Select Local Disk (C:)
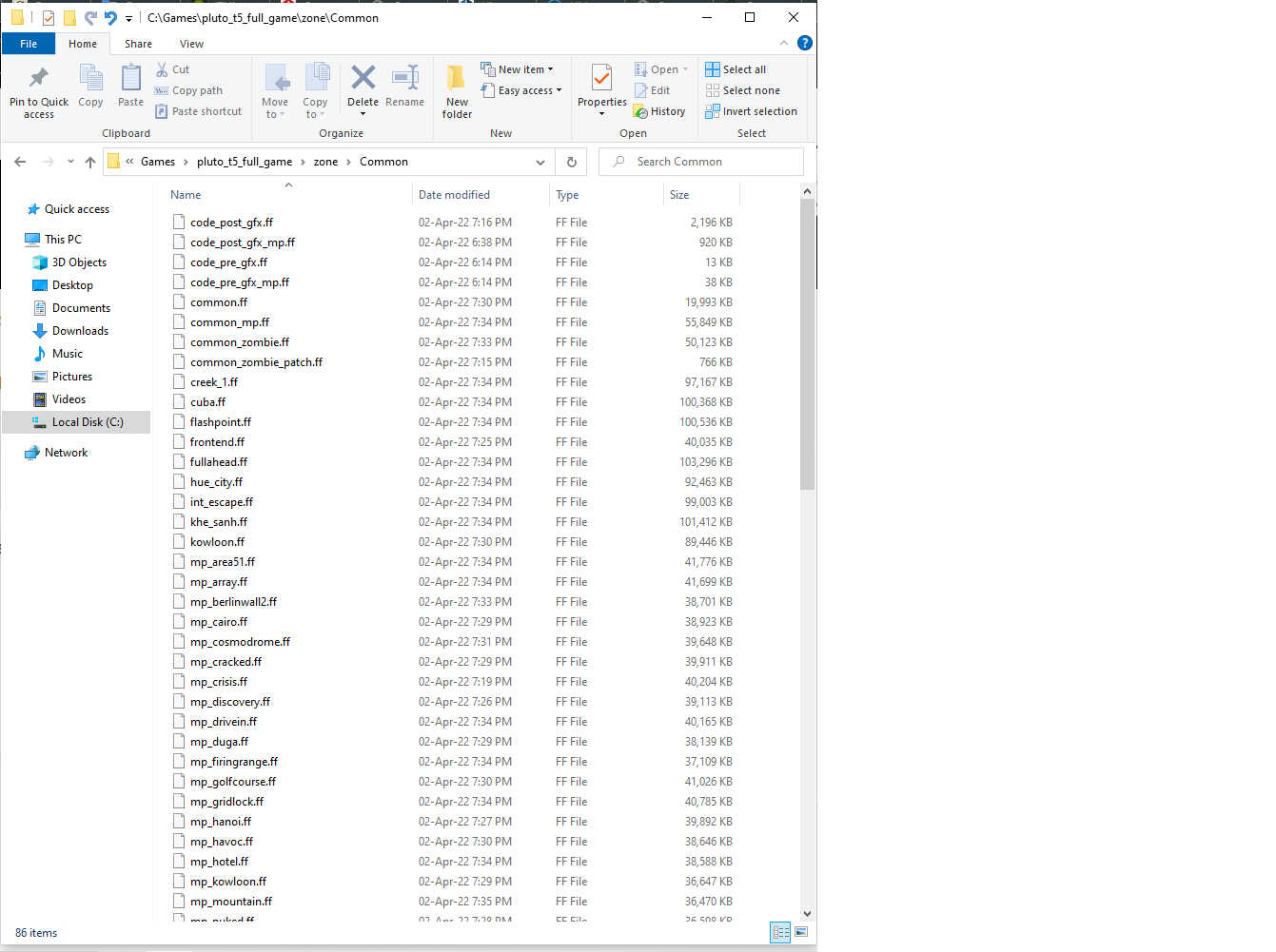Screen dimensions: 1276x952 (x=76, y=422)
